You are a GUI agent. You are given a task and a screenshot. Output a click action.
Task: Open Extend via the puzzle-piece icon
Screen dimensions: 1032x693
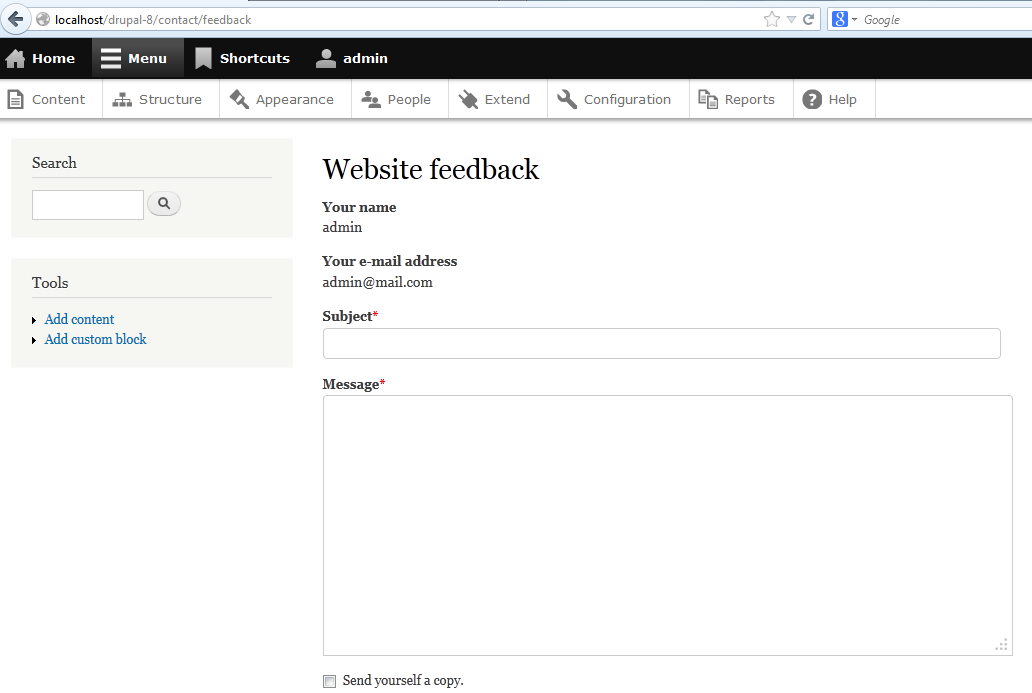(468, 98)
